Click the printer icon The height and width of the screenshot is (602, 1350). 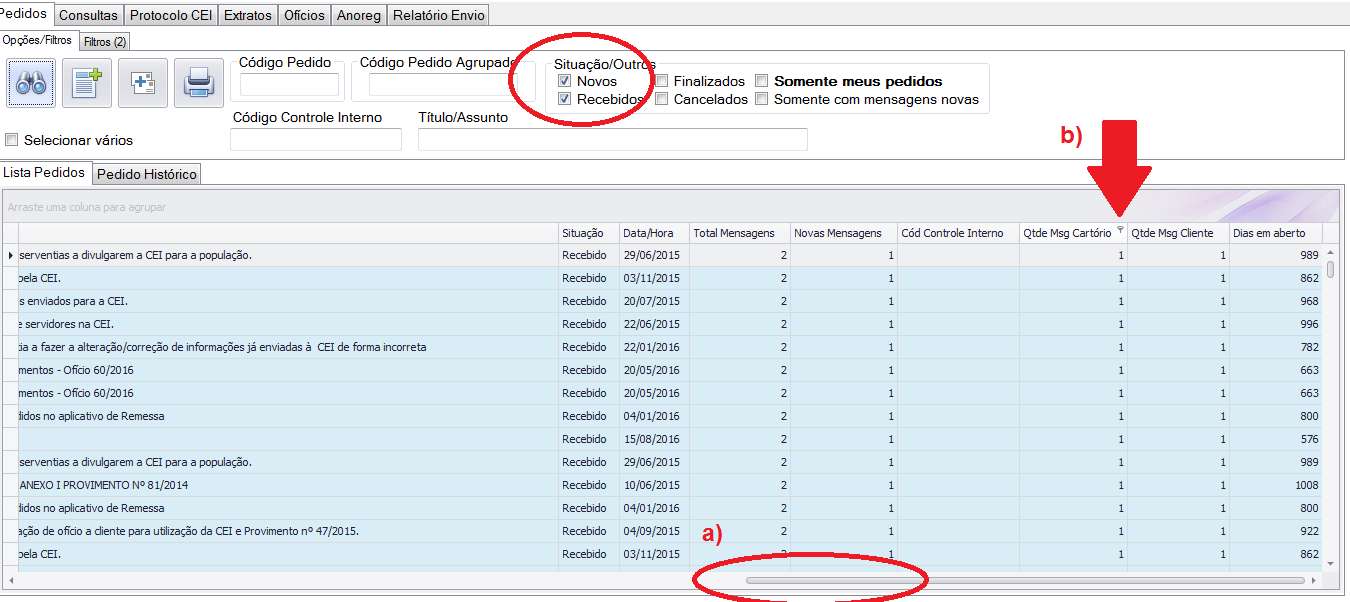coord(199,83)
